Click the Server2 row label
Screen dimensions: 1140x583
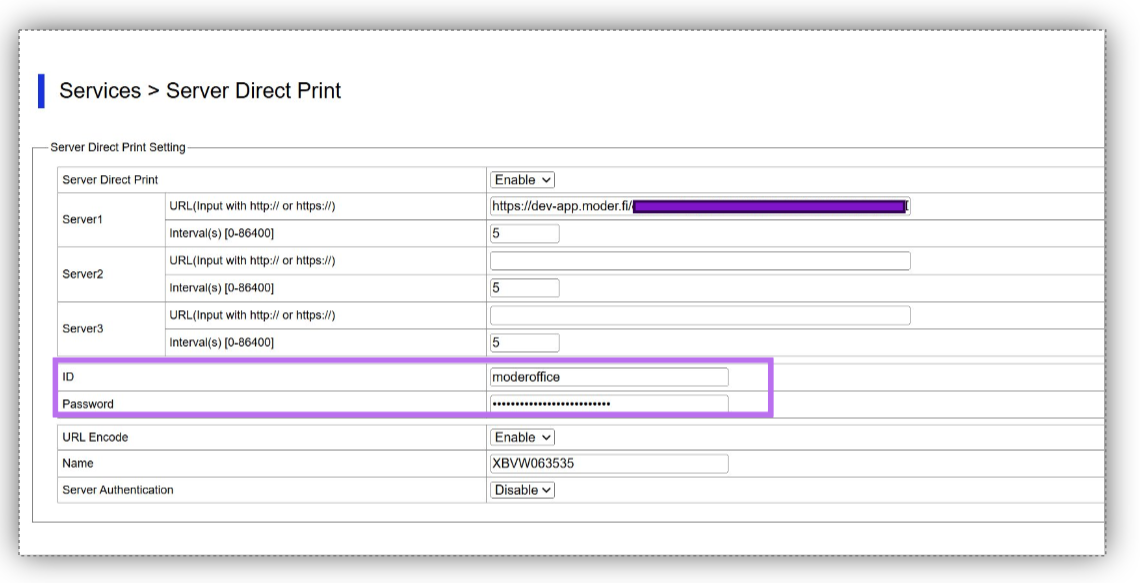pos(83,274)
